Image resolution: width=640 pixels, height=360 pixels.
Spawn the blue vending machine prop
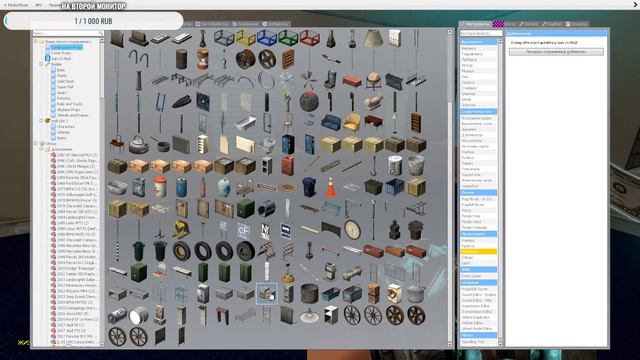[x=288, y=145]
